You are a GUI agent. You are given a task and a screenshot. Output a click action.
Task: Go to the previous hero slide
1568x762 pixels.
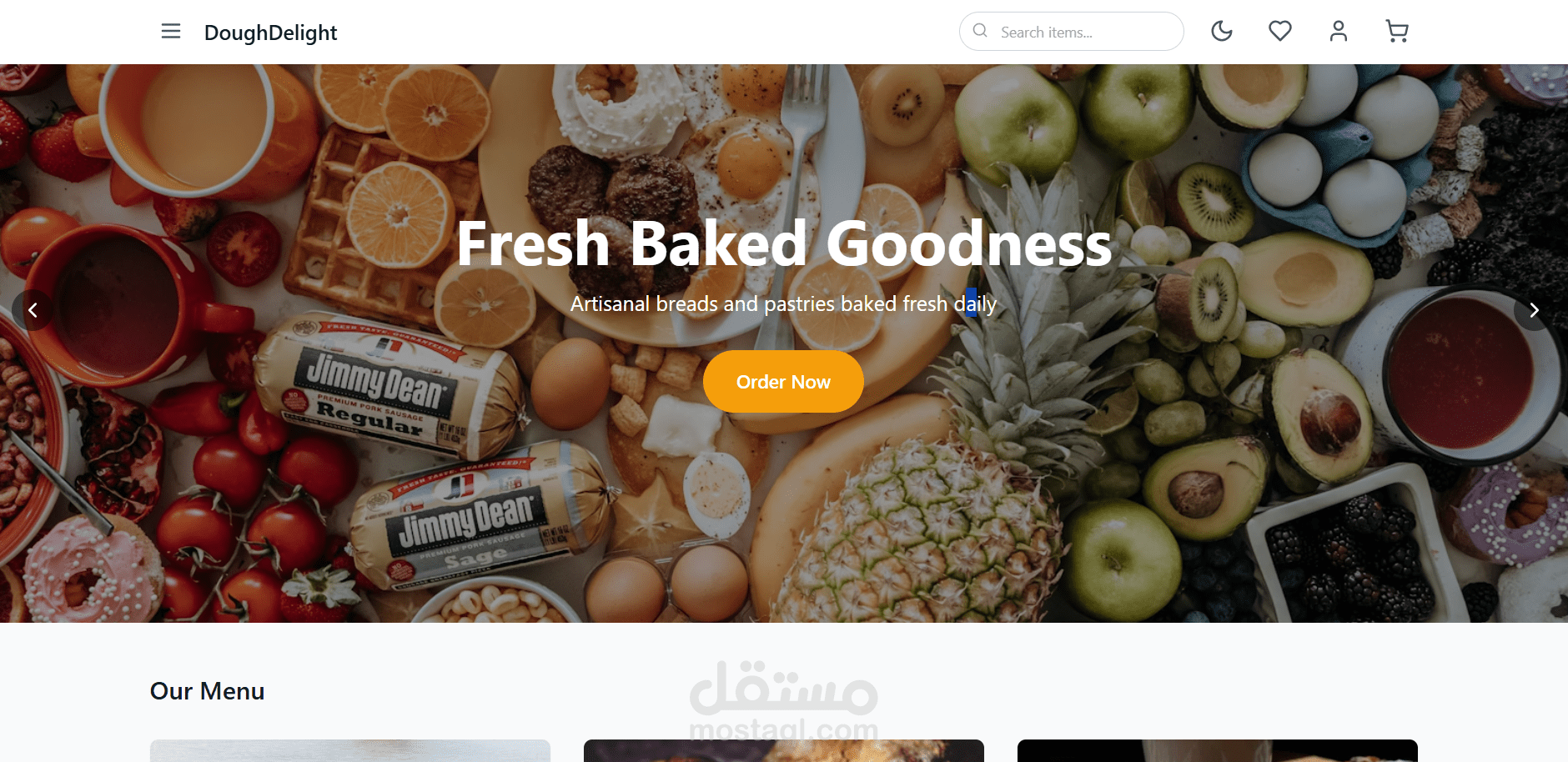[33, 310]
